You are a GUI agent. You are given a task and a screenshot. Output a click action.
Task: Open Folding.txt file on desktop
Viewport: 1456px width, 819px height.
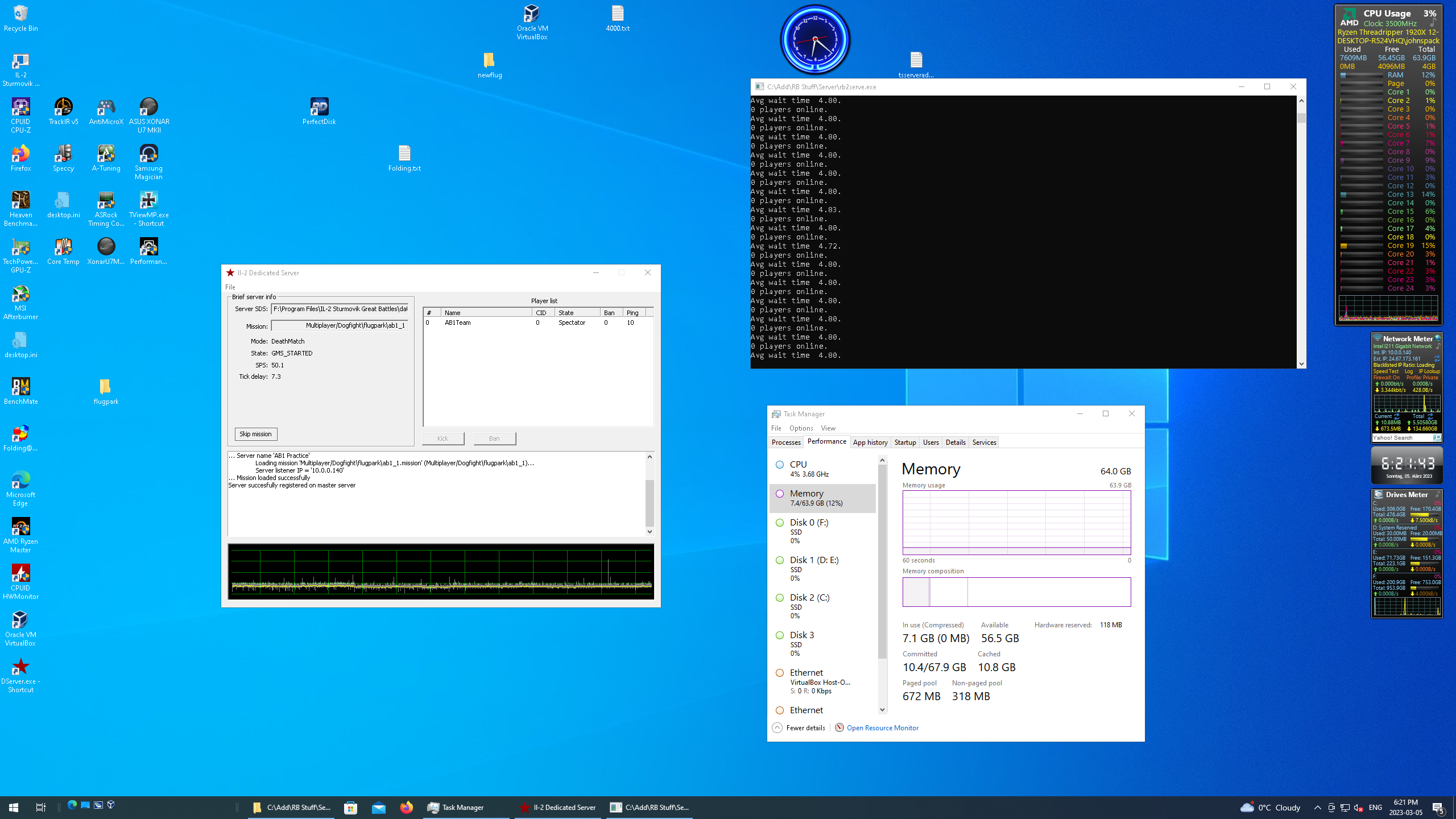pyautogui.click(x=404, y=158)
